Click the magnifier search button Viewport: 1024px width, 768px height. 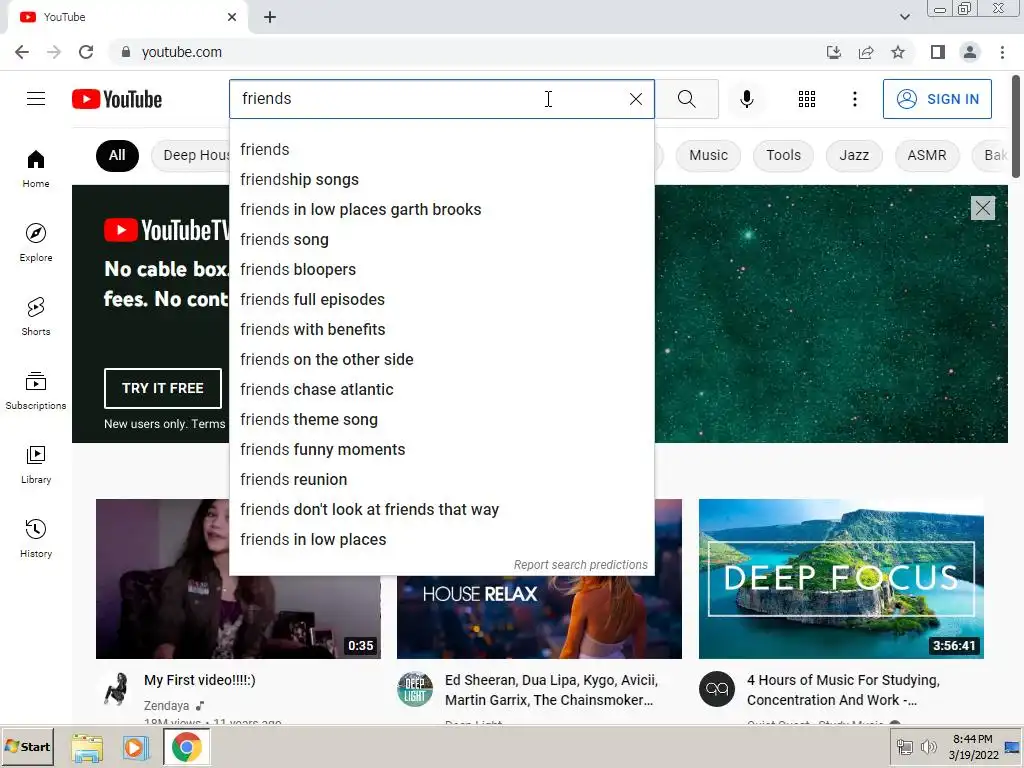coord(686,99)
